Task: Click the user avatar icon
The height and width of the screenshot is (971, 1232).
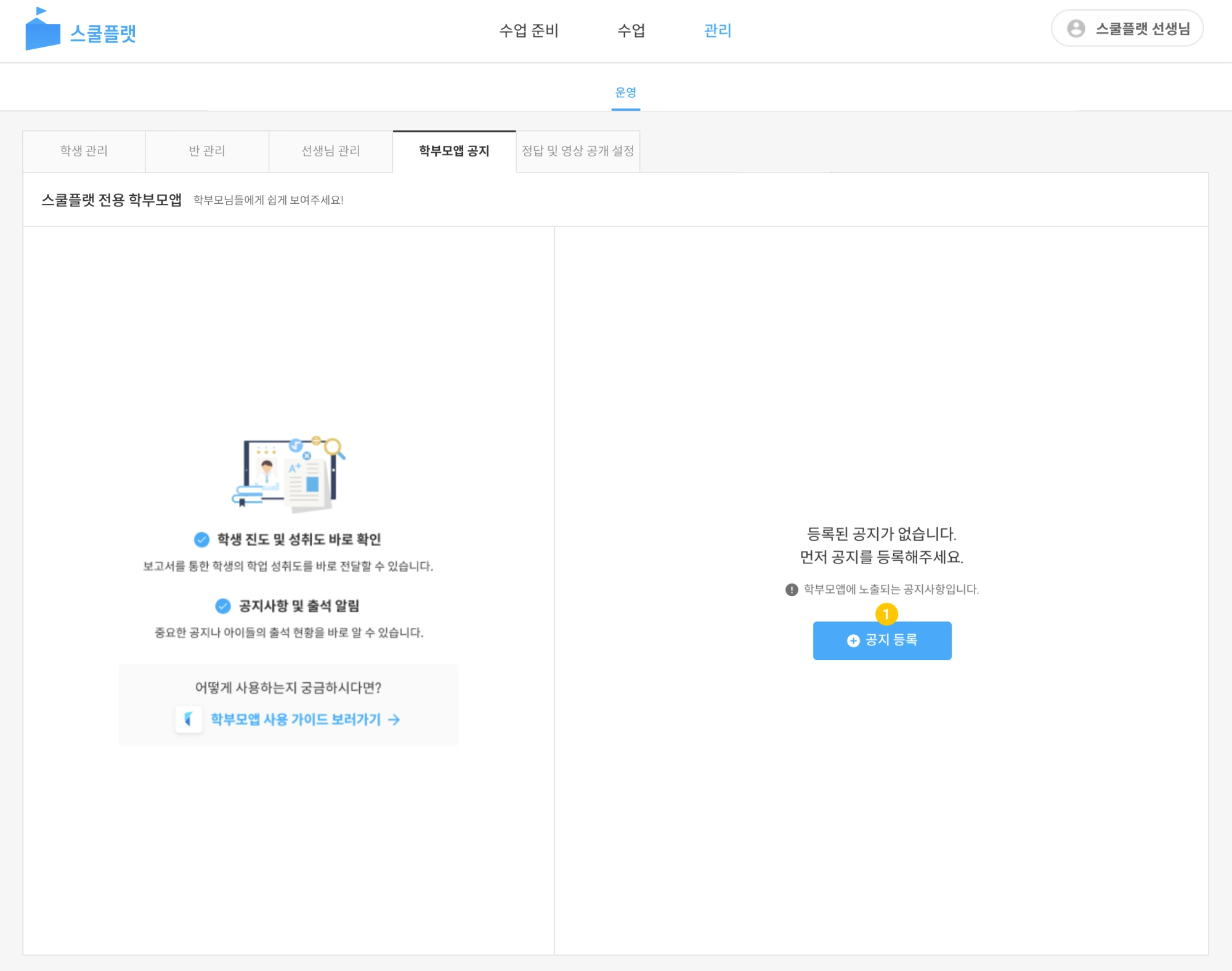Action: [1076, 28]
